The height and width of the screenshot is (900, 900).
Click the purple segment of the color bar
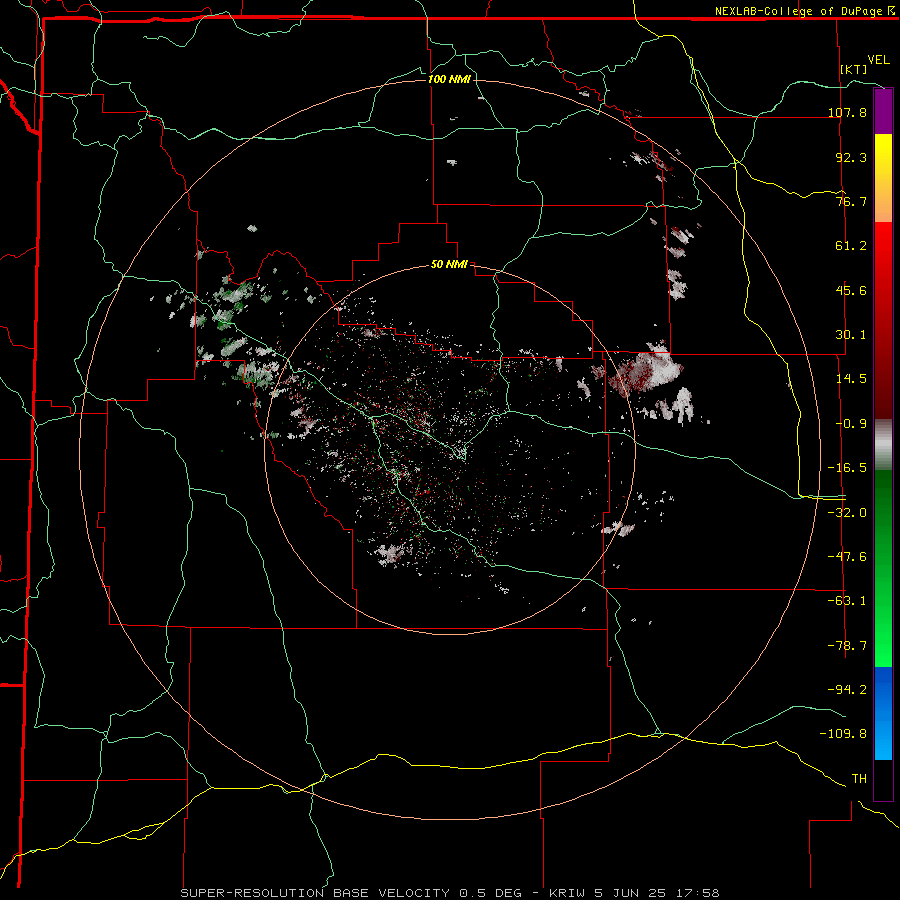[x=883, y=111]
